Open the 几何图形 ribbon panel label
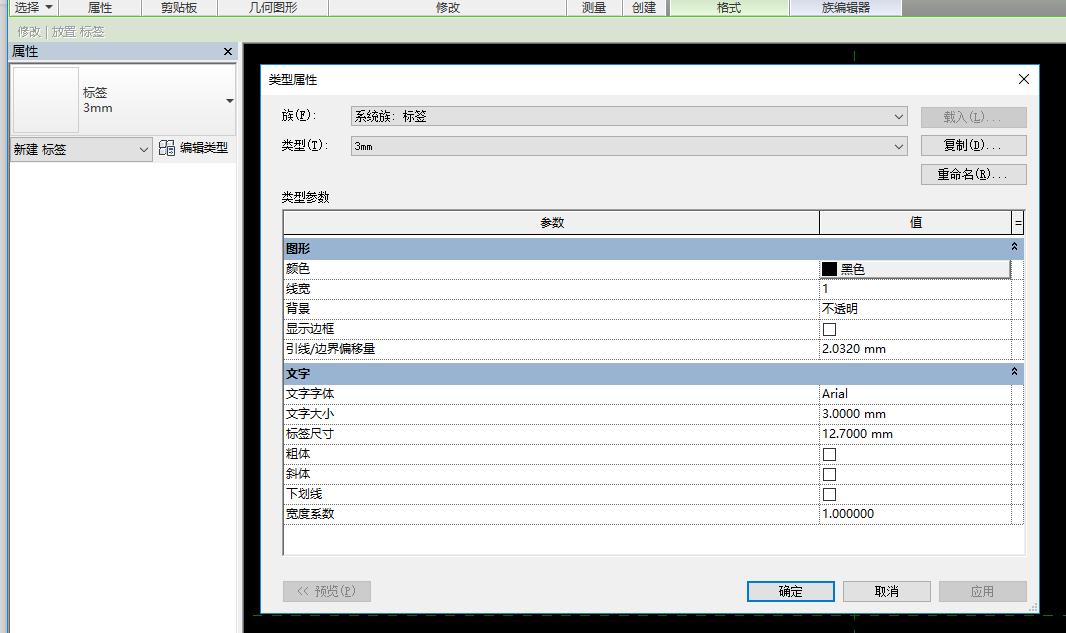The width and height of the screenshot is (1066, 633). point(273,7)
